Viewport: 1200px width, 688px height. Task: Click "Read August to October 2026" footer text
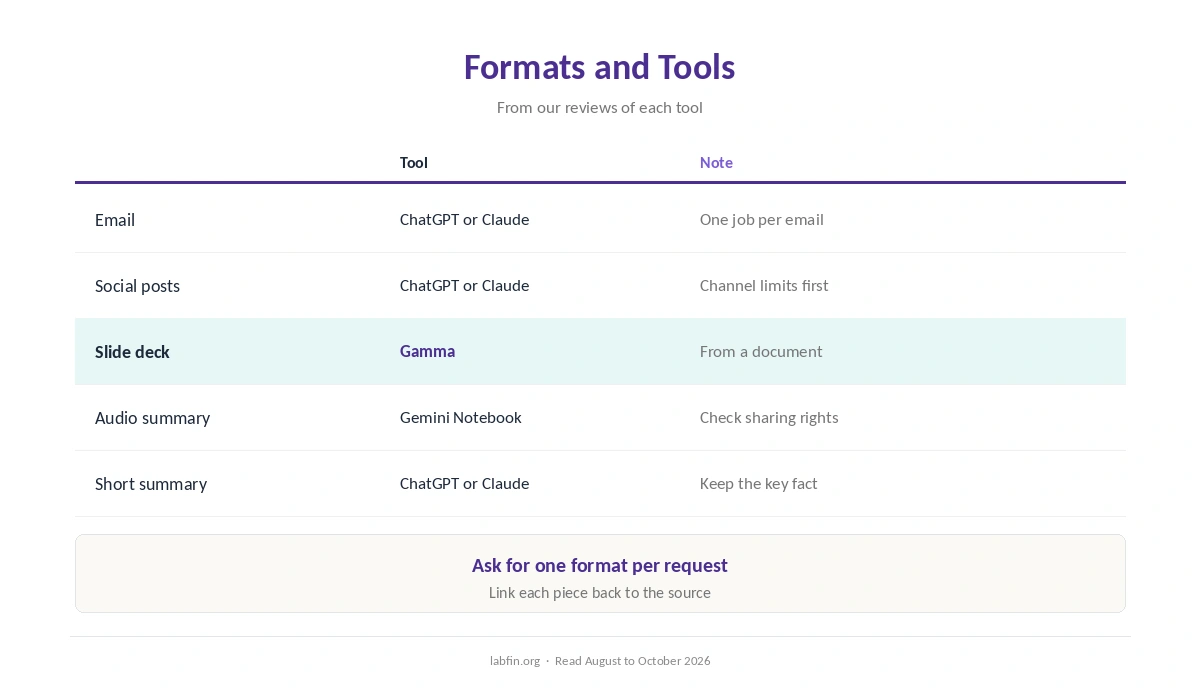pos(632,660)
